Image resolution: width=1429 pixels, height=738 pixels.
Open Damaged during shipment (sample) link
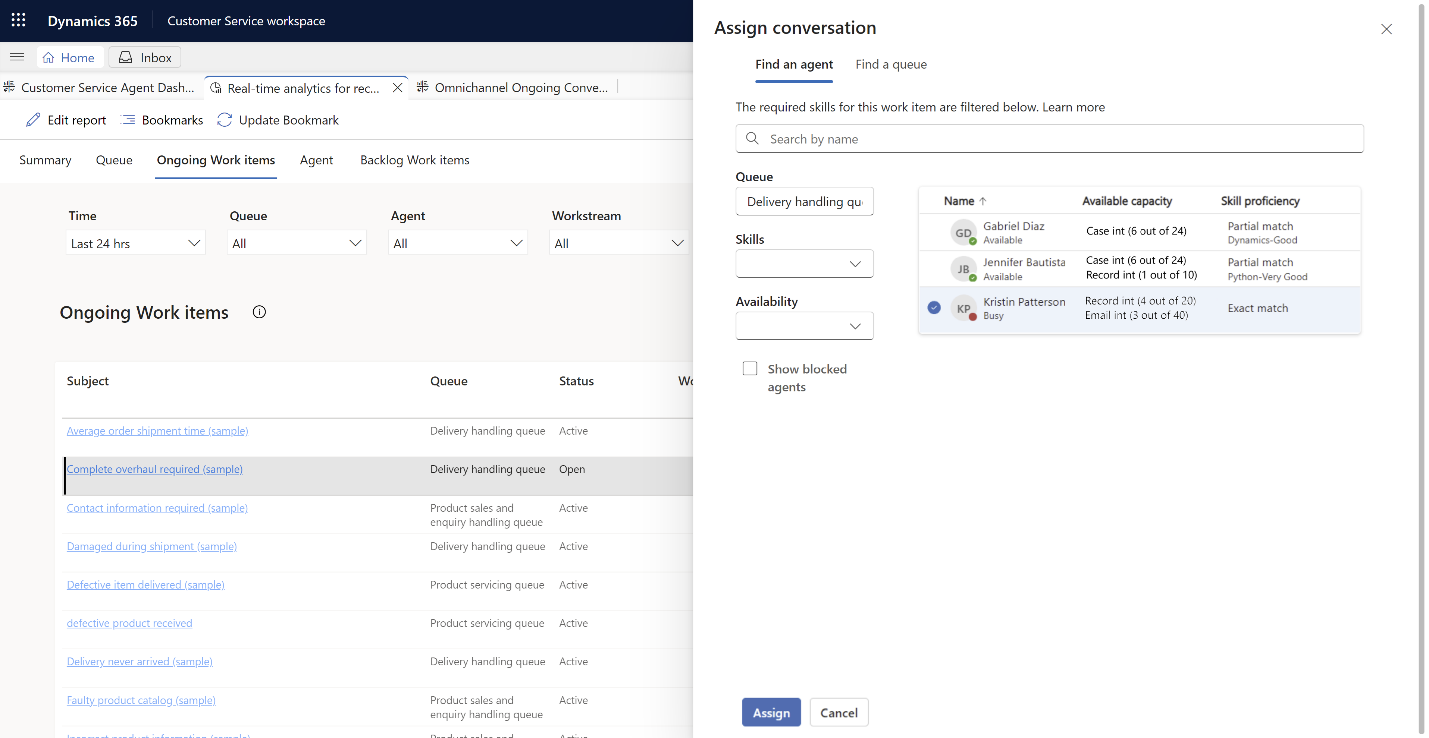[x=152, y=546]
